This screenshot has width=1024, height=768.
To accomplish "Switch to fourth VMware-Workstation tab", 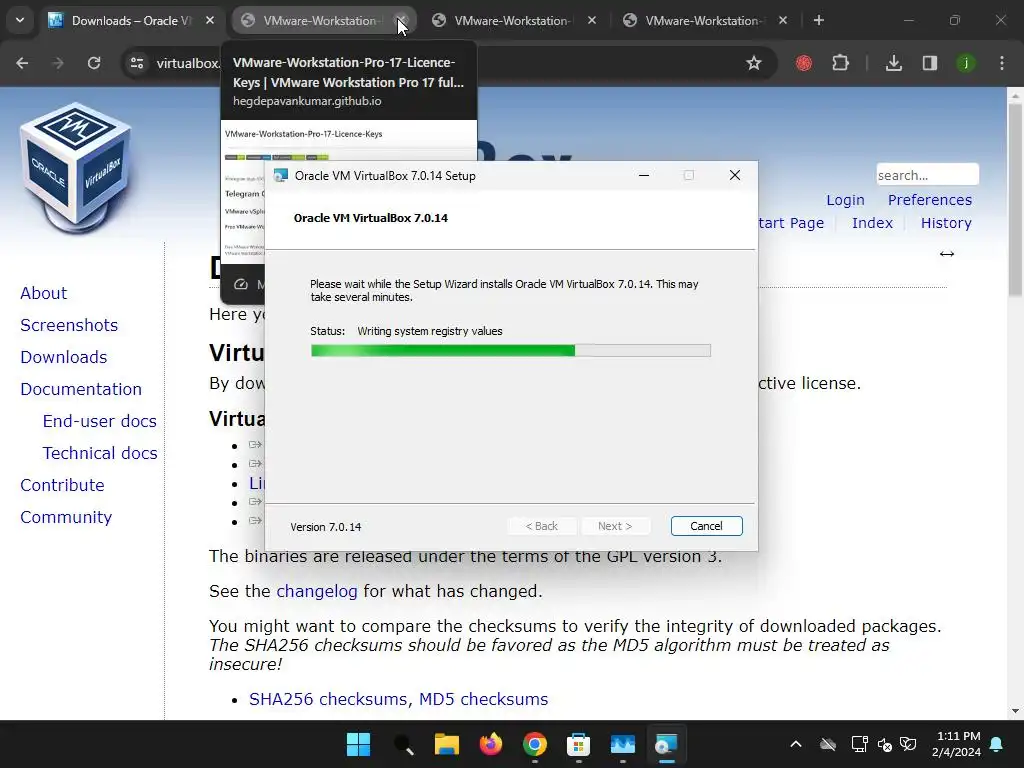I will tap(703, 20).
